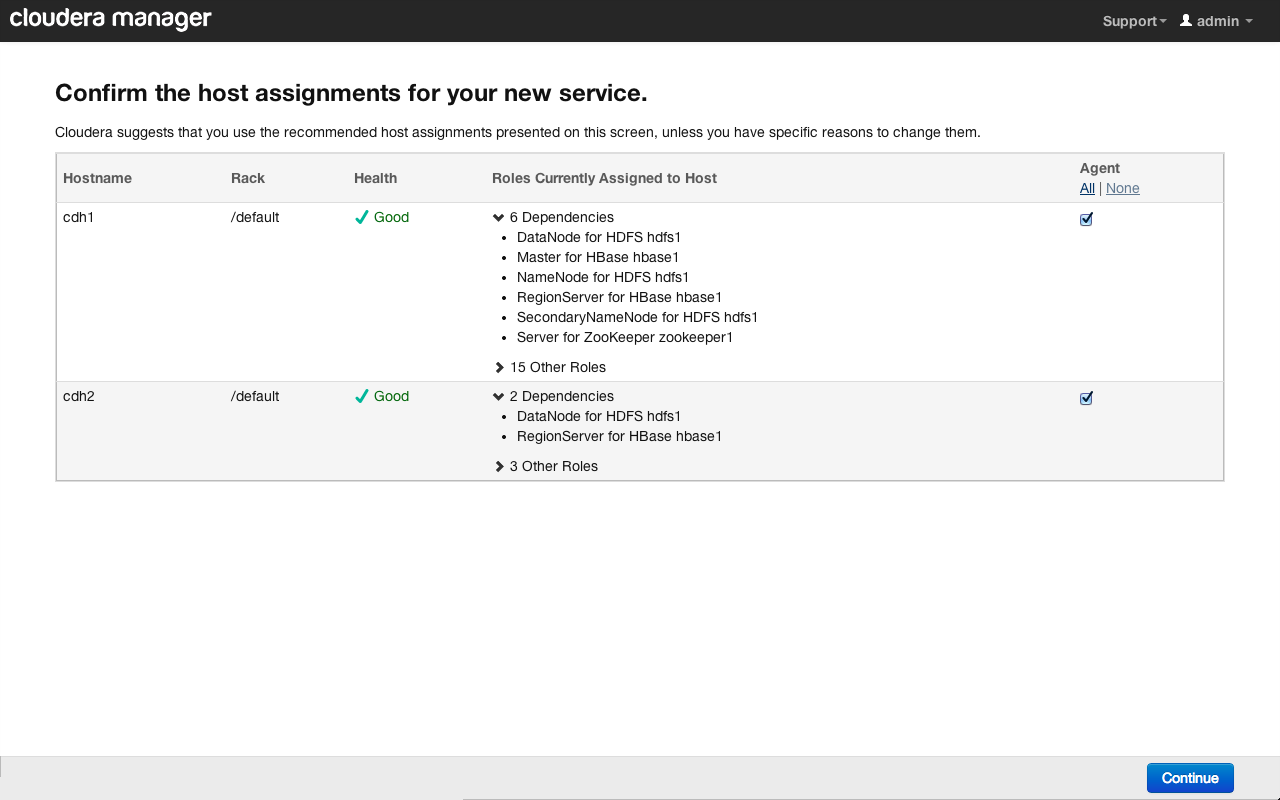Click the Health column header
1280x800 pixels.
pos(375,178)
